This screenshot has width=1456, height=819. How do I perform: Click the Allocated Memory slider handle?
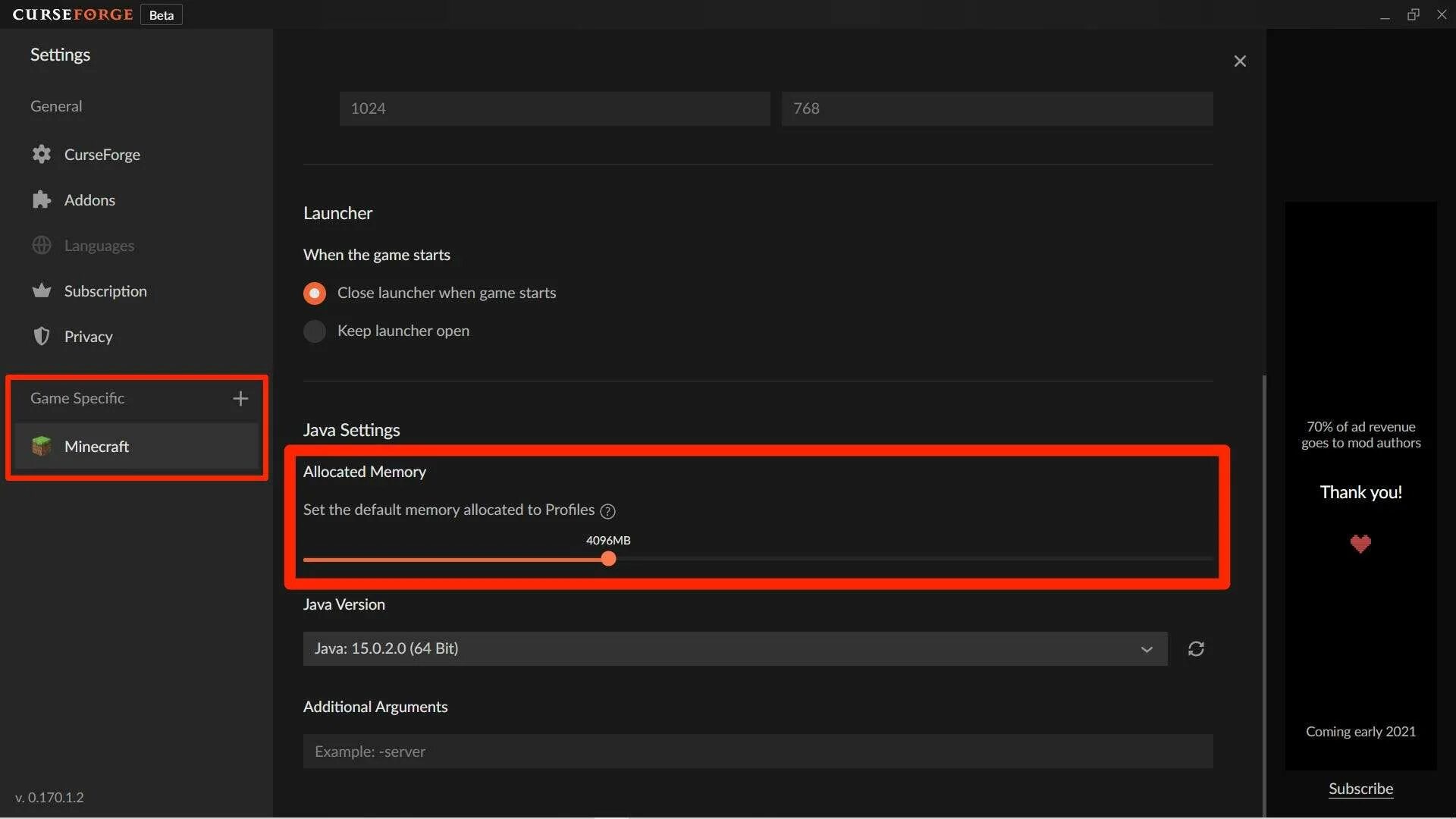[608, 560]
